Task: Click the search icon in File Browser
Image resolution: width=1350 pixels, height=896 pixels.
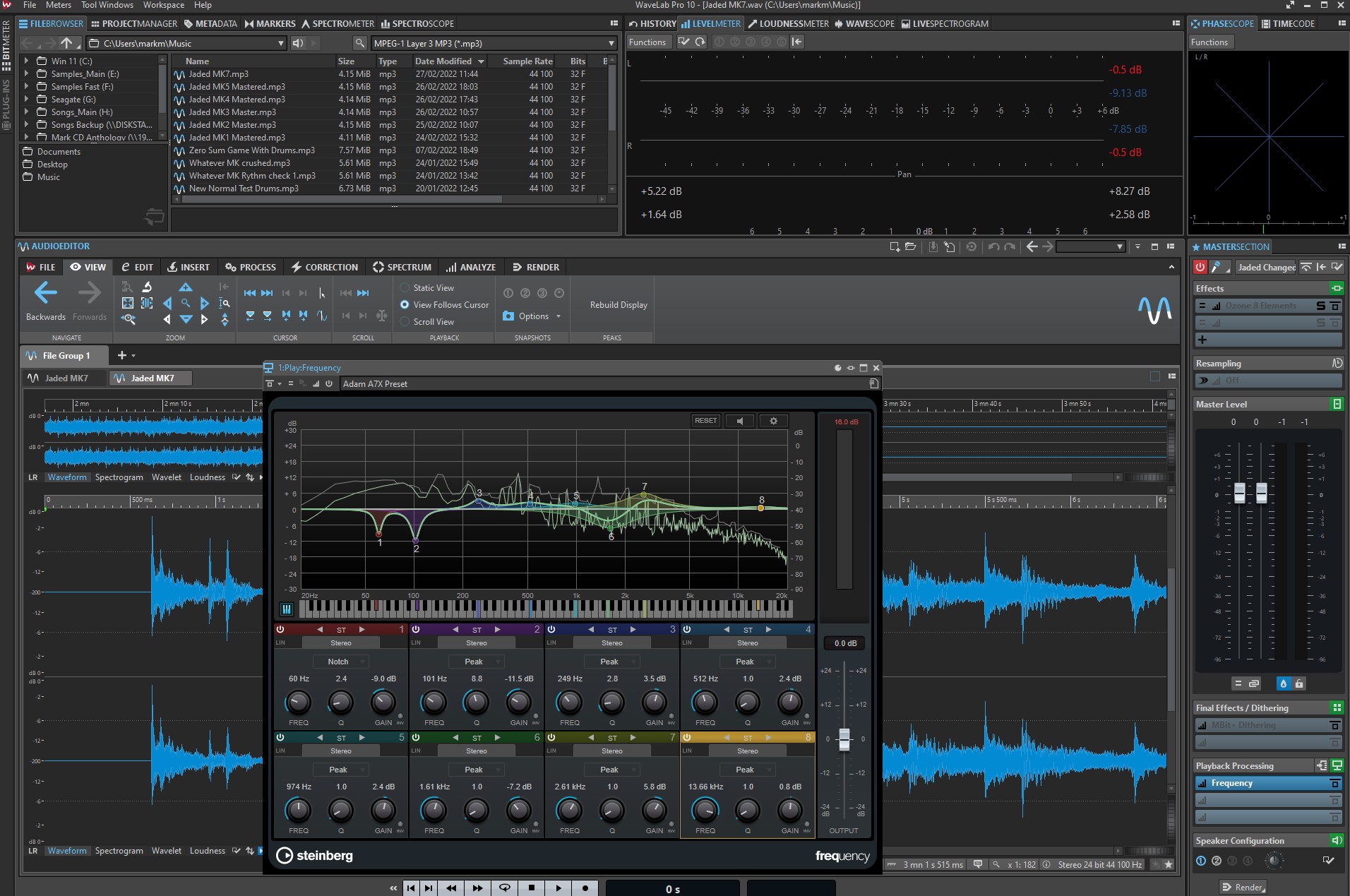Action: pos(360,43)
